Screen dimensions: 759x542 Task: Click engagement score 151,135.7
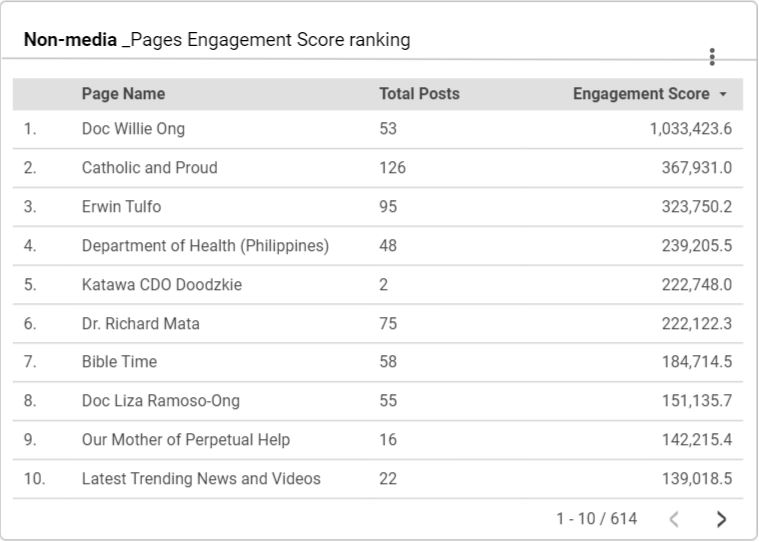click(697, 401)
